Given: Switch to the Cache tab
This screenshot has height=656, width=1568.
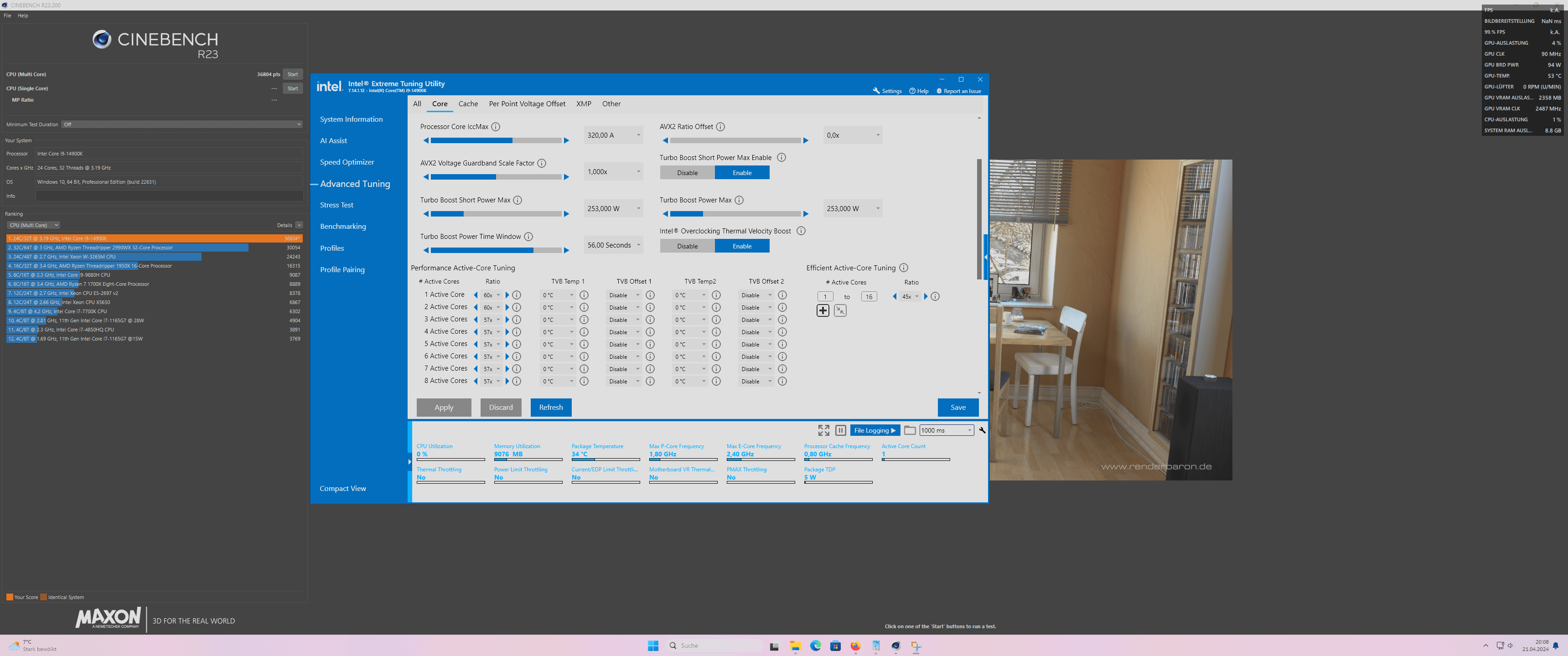Looking at the screenshot, I should pyautogui.click(x=468, y=104).
